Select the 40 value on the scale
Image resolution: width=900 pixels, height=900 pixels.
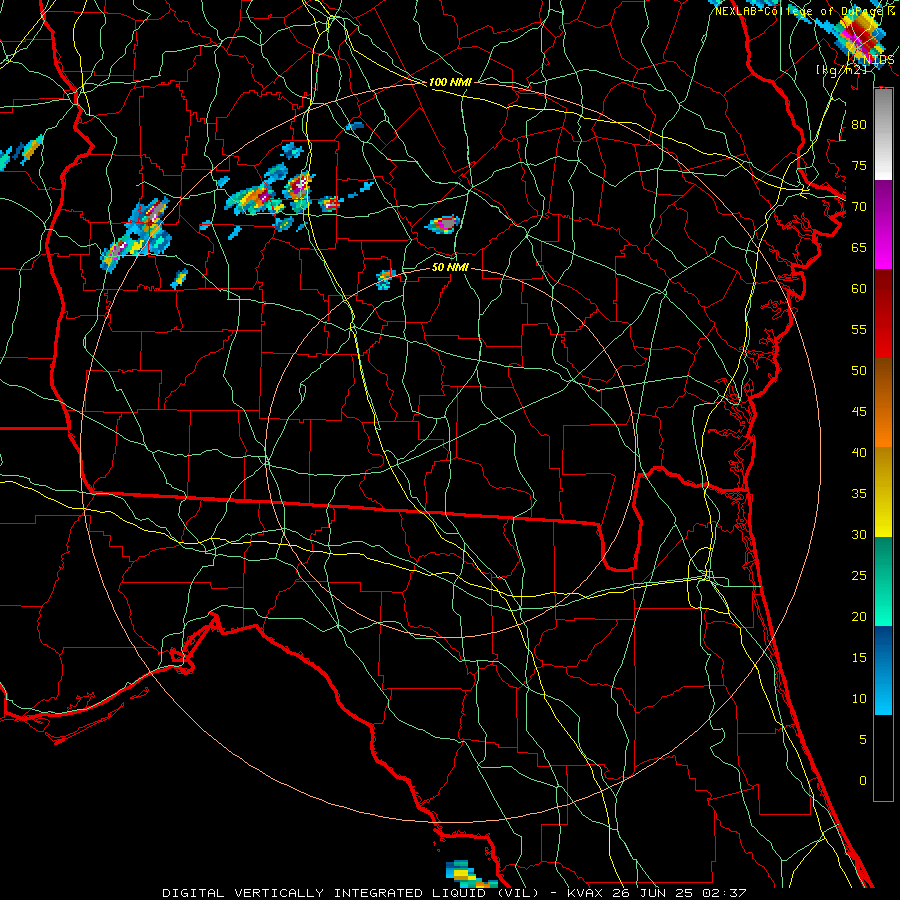click(x=859, y=452)
